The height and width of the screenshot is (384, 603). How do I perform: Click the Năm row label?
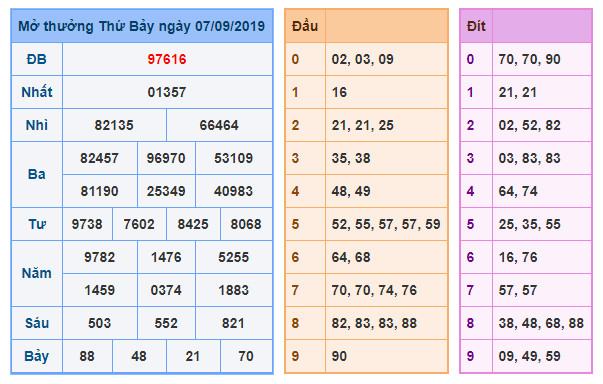(37, 274)
